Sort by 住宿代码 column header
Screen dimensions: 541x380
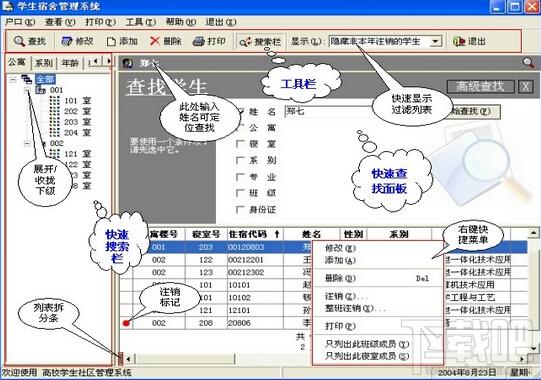254,234
